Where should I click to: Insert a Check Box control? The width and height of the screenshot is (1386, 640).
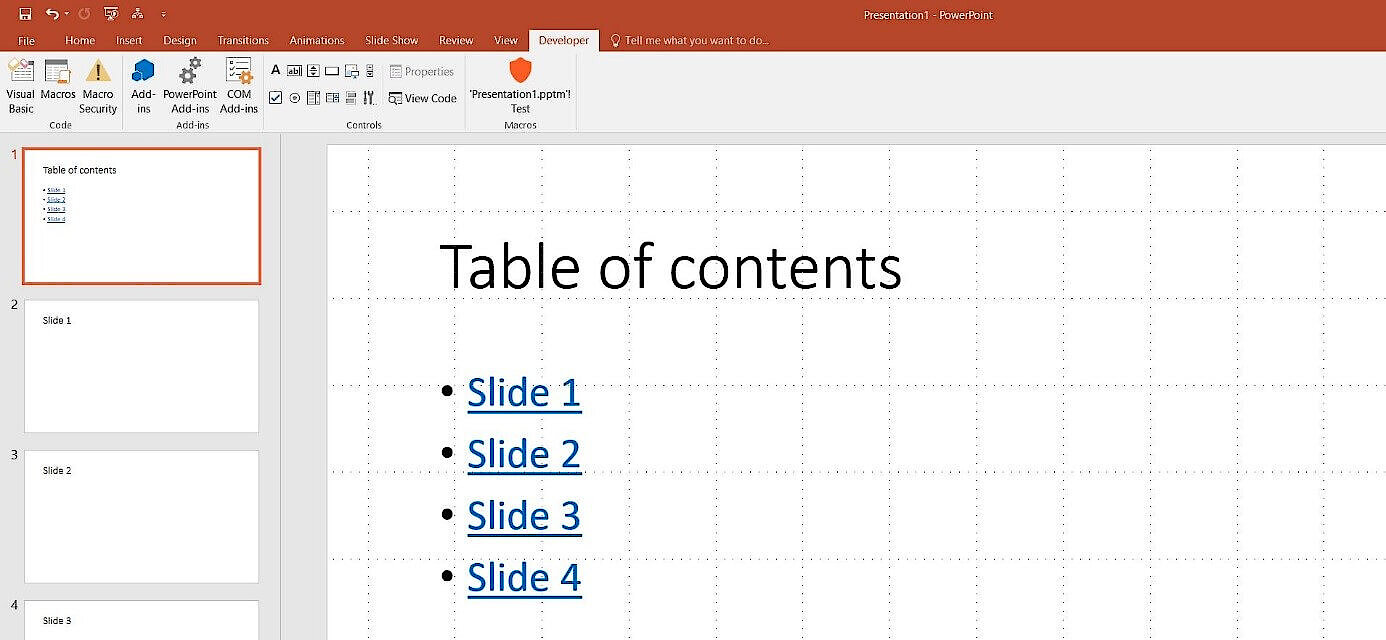click(x=276, y=97)
